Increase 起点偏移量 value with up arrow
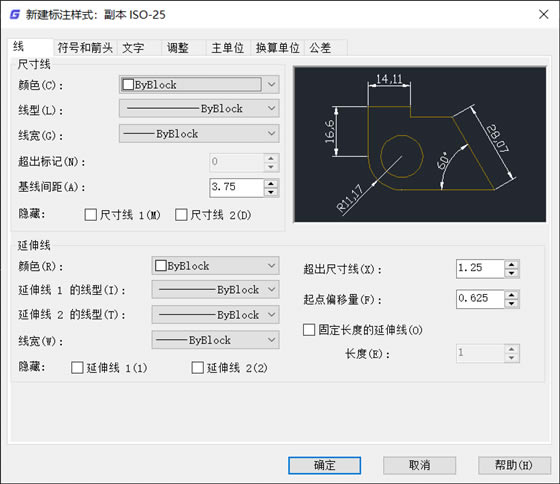The image size is (560, 484). click(x=511, y=295)
